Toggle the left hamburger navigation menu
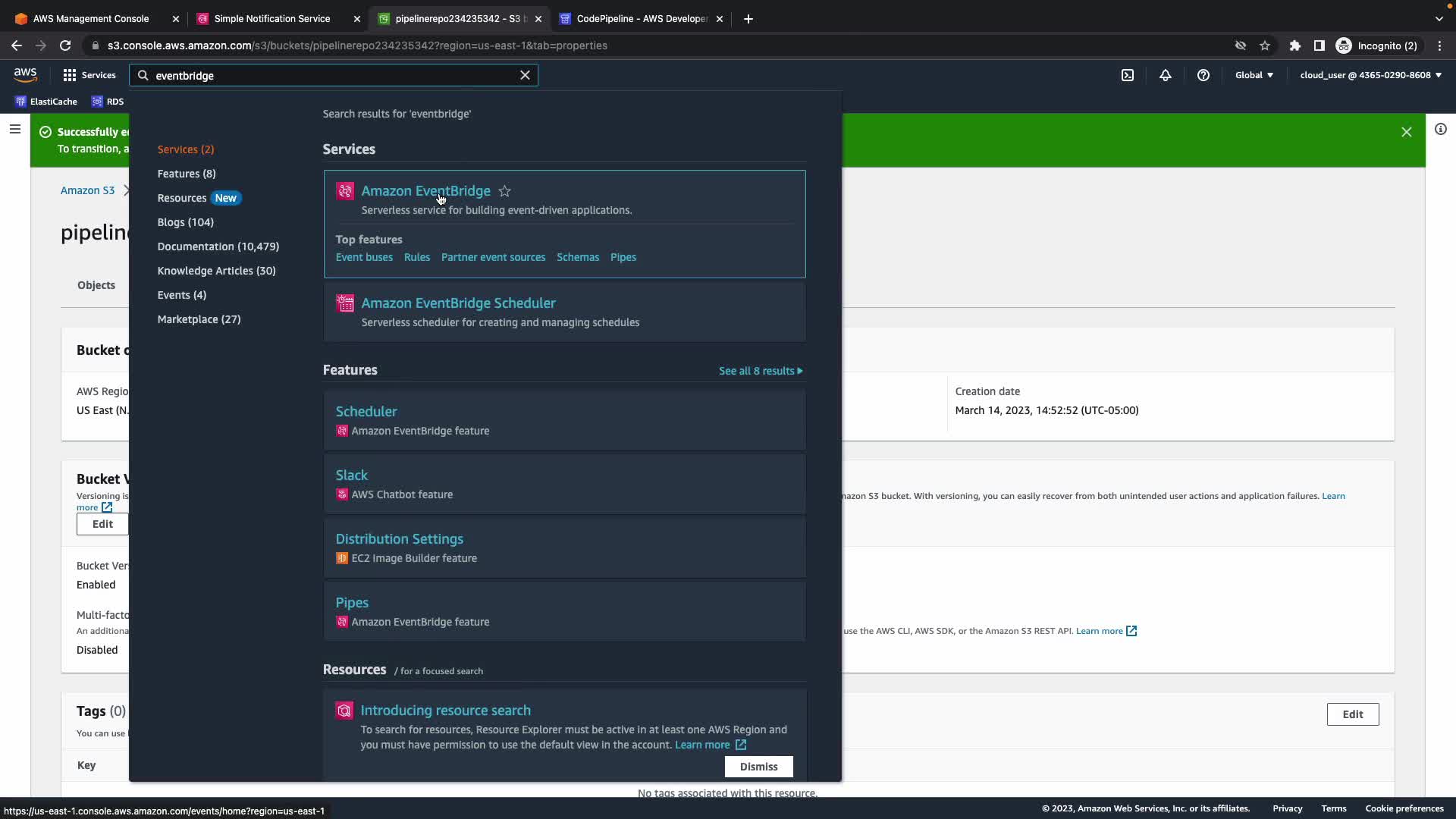1456x819 pixels. (14, 130)
